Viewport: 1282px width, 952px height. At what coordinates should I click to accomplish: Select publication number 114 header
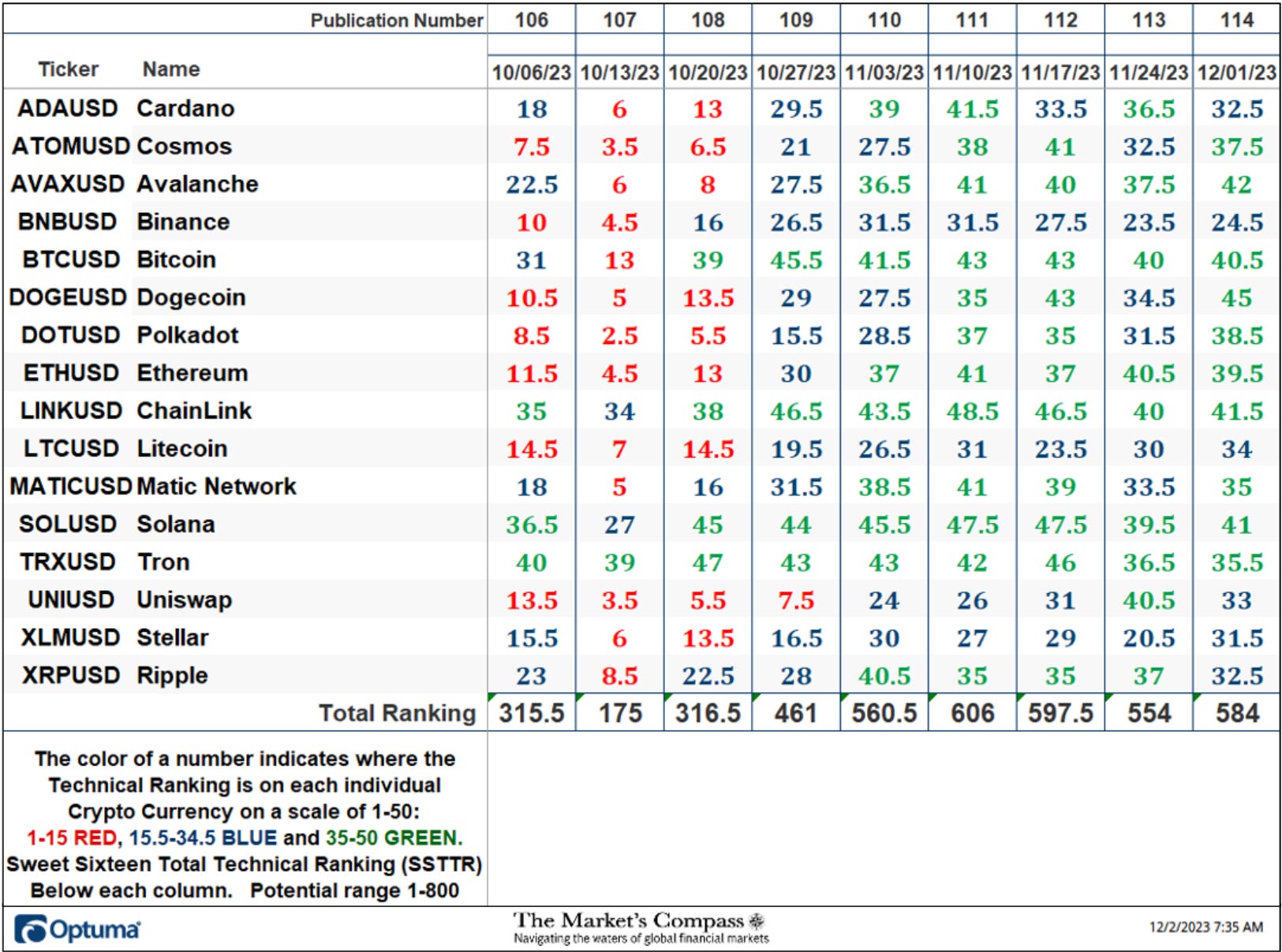[1237, 20]
